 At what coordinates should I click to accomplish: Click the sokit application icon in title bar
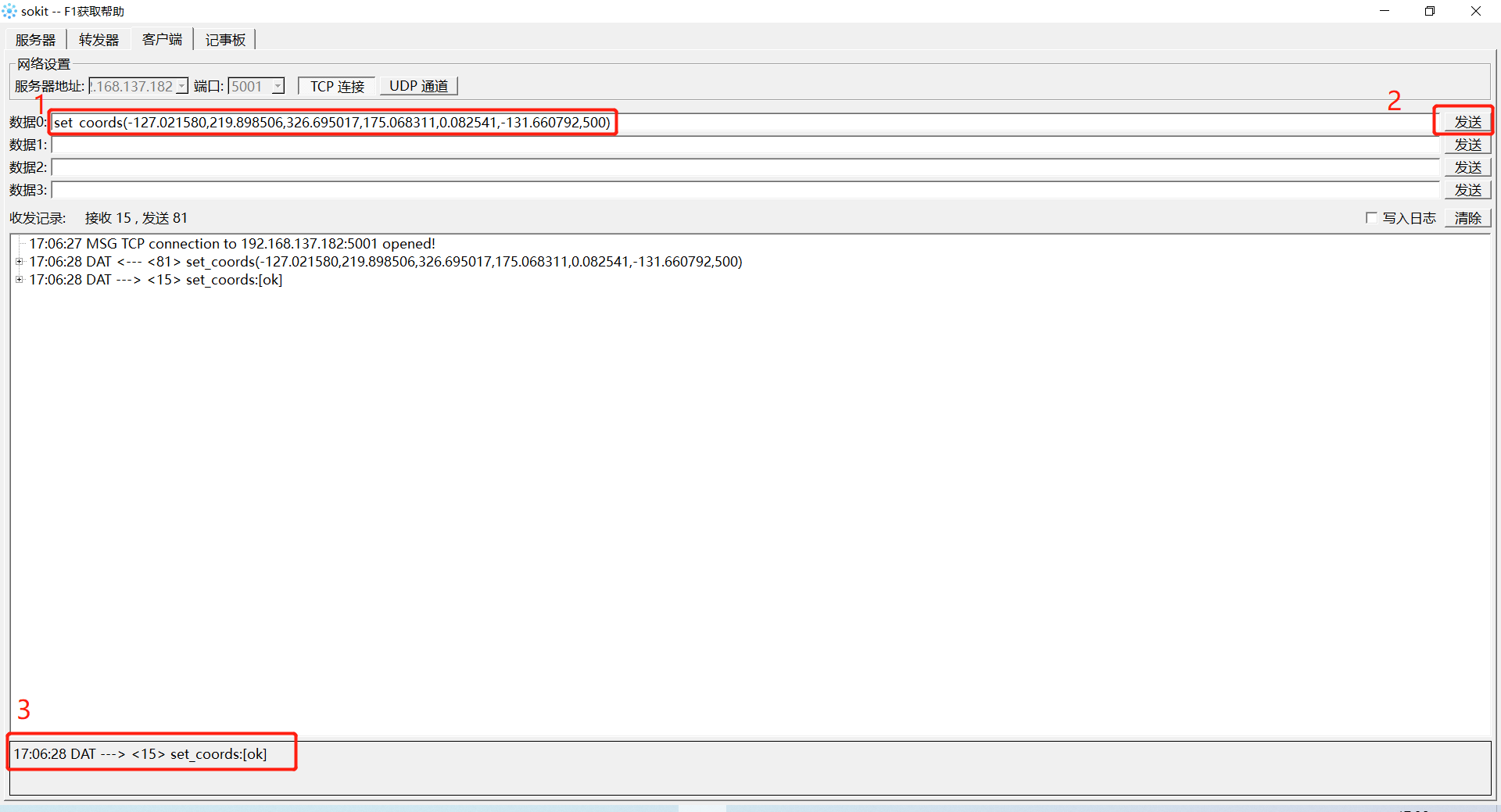click(x=9, y=11)
